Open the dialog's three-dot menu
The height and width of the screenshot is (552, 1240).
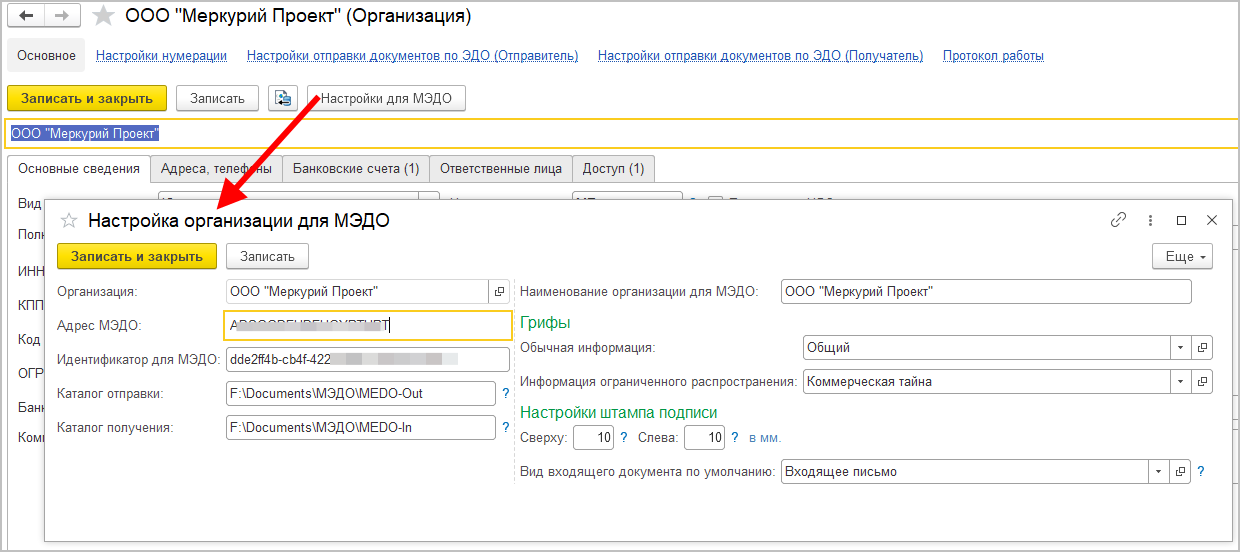pos(1150,220)
